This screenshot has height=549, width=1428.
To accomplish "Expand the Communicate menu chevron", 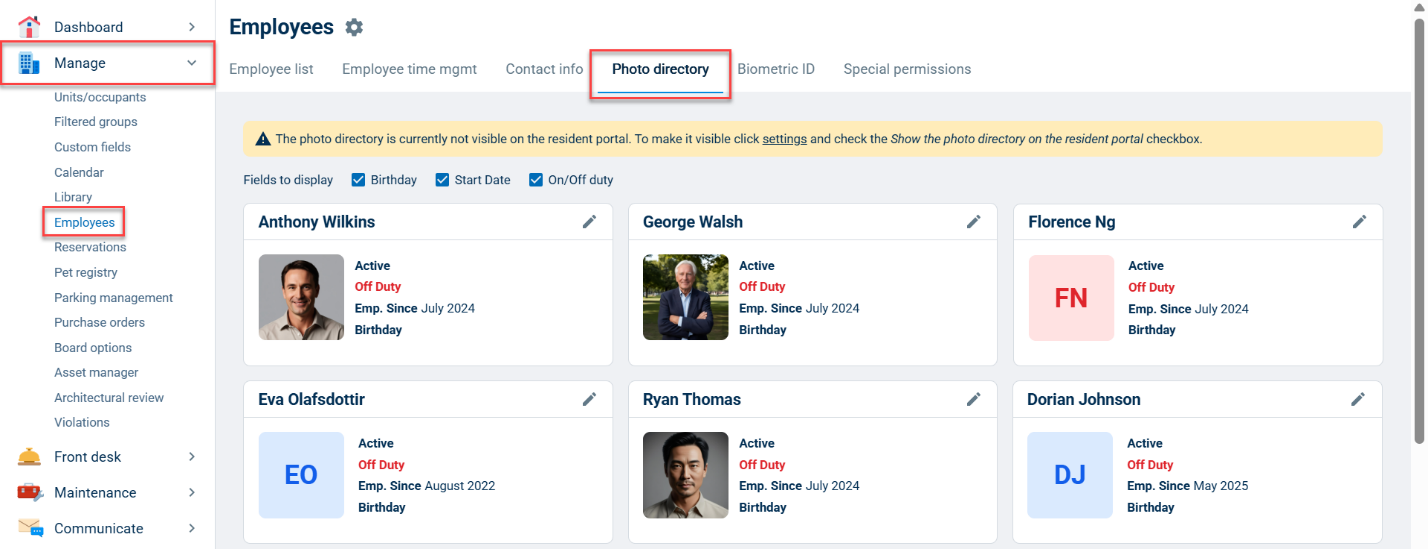I will click(192, 528).
